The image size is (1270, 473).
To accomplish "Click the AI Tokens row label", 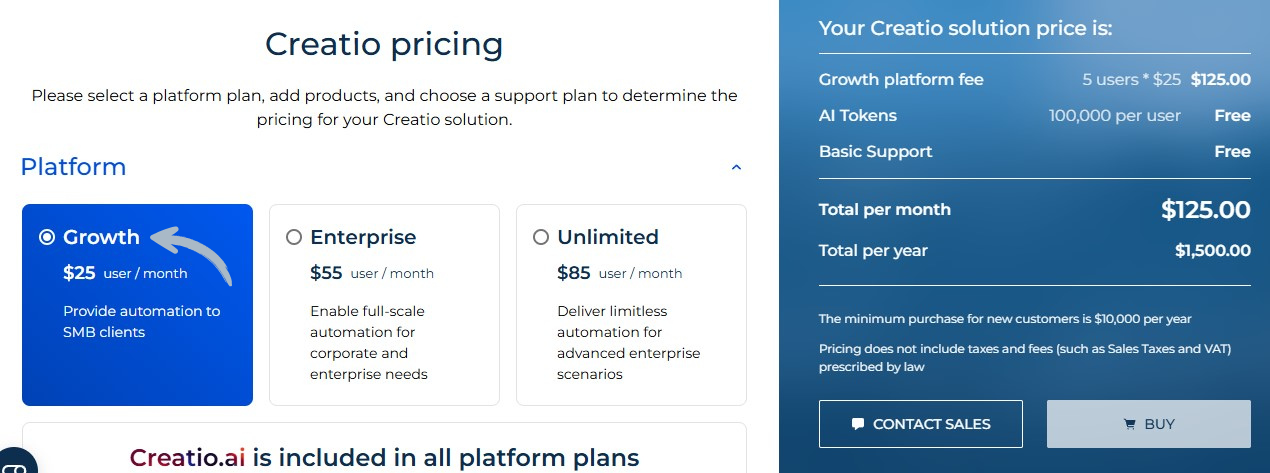I will [x=858, y=116].
